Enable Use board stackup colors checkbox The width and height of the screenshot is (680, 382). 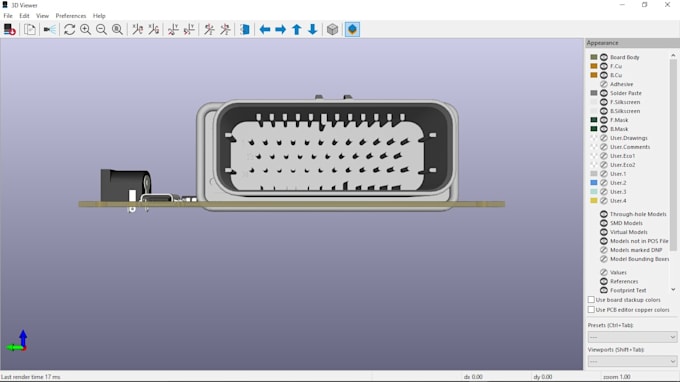click(591, 300)
